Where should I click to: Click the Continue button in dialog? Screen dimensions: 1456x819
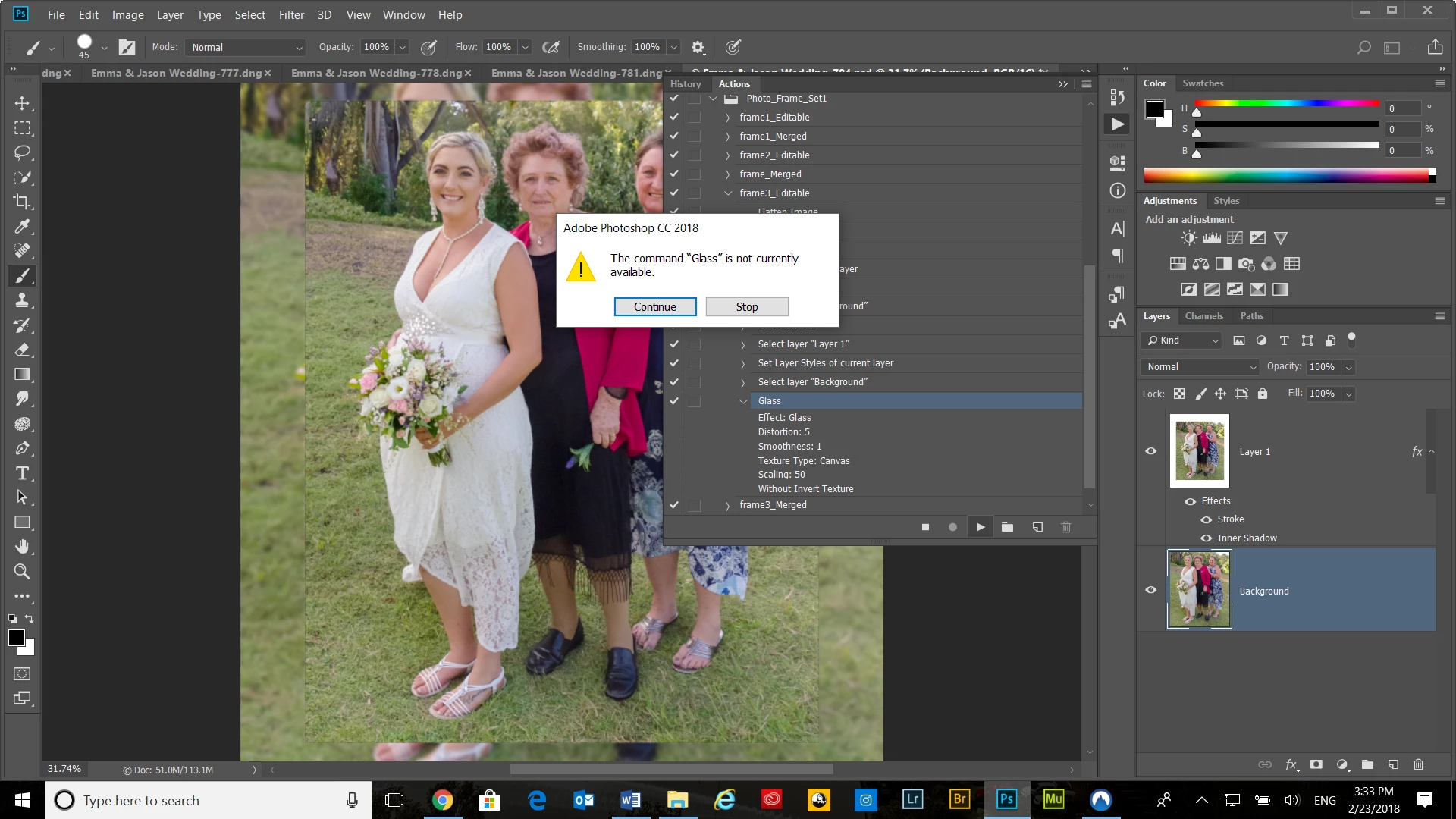(x=654, y=306)
